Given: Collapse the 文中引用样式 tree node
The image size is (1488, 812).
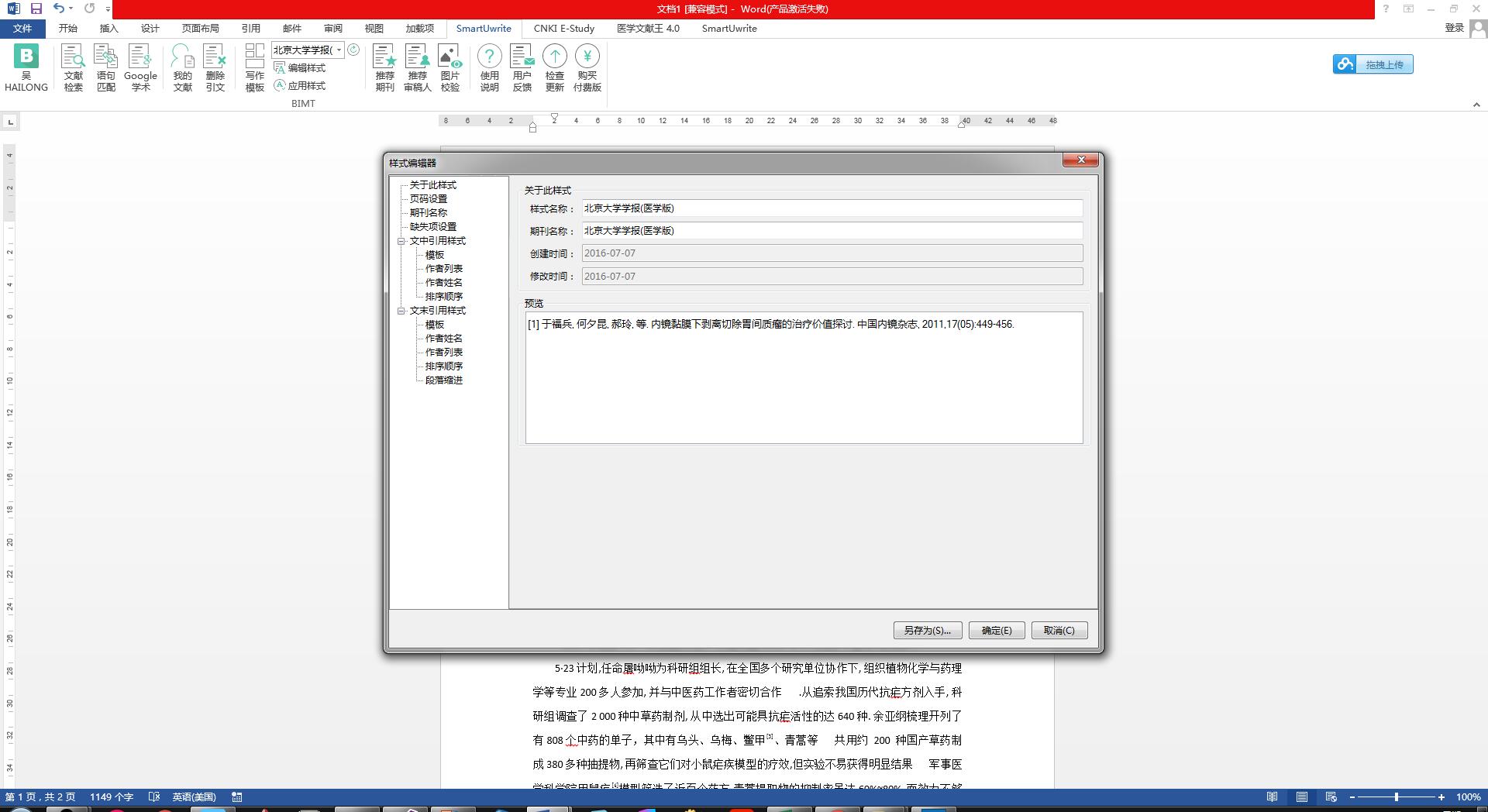Looking at the screenshot, I should pos(401,241).
